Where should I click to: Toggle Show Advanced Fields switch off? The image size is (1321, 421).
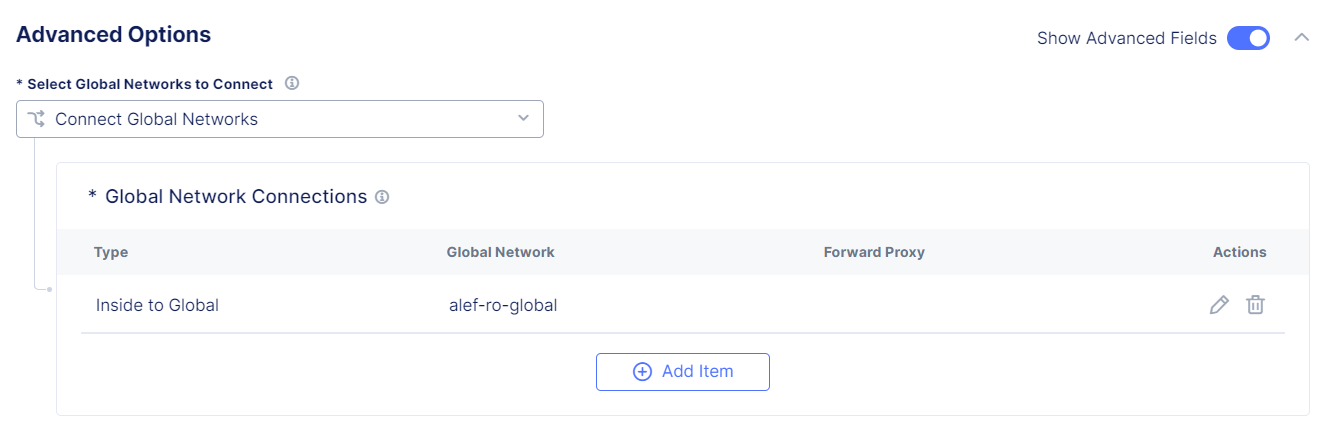[x=1248, y=38]
